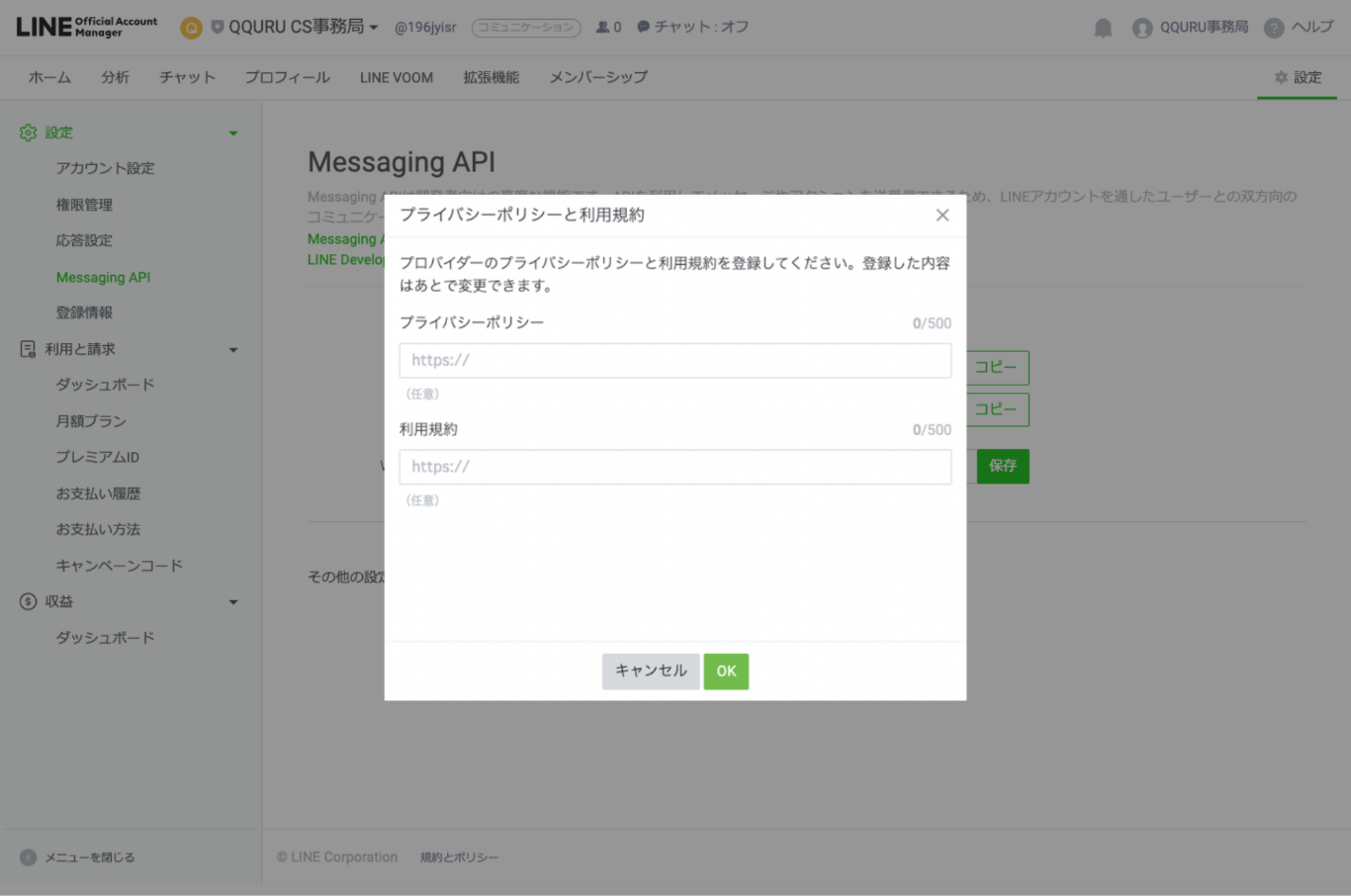Image resolution: width=1351 pixels, height=896 pixels.
Task: Focus the プライバシーポリシー URL field
Action: click(675, 361)
